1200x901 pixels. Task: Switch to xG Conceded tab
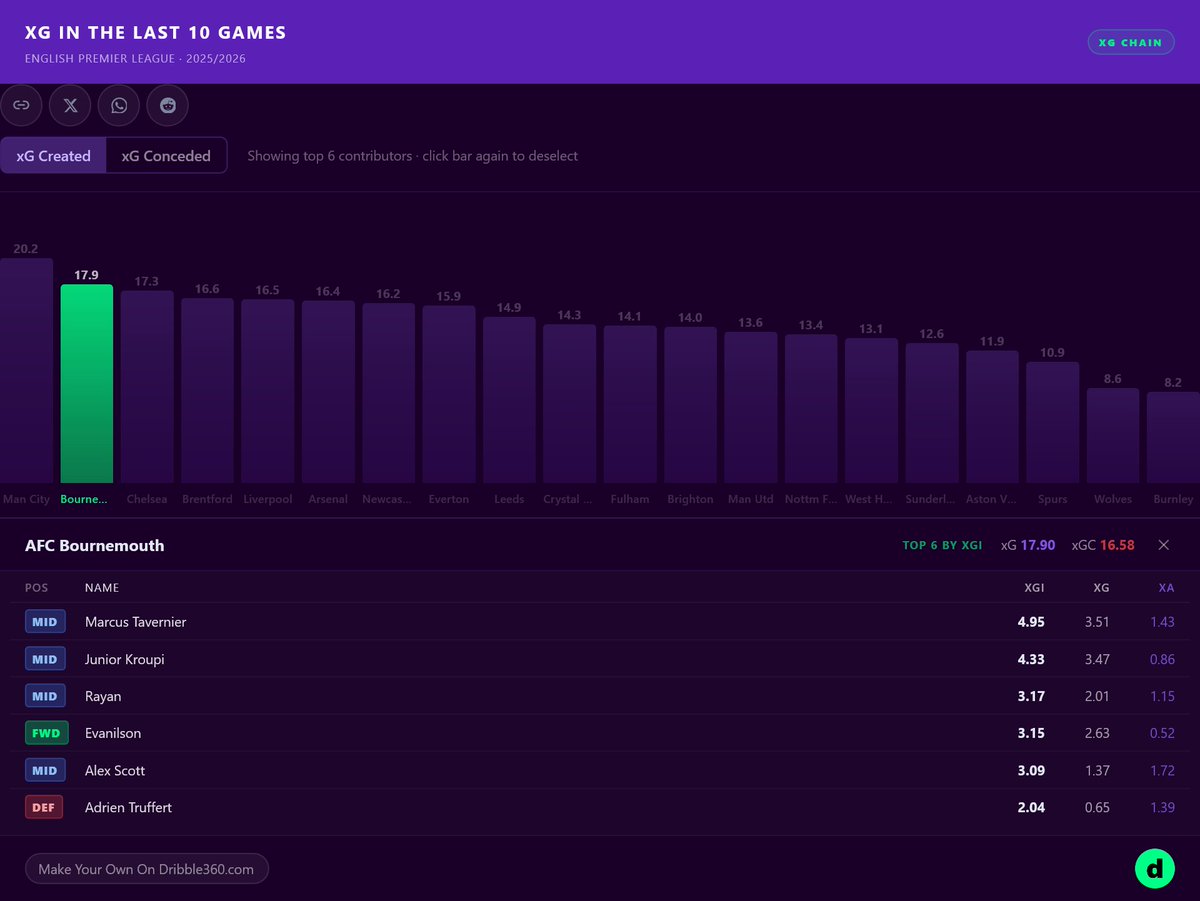click(x=166, y=156)
